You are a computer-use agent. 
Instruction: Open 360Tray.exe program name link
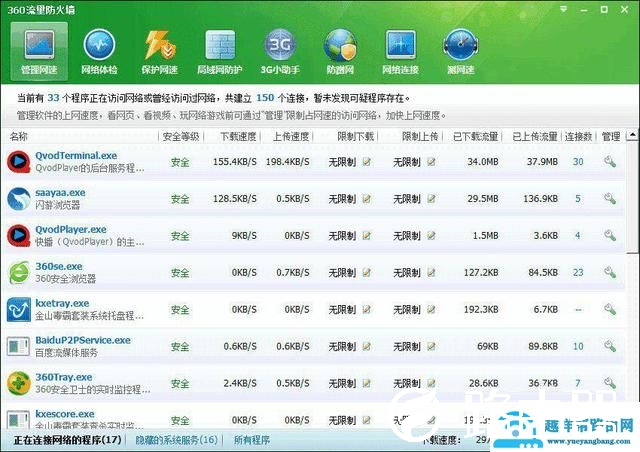tap(64, 377)
